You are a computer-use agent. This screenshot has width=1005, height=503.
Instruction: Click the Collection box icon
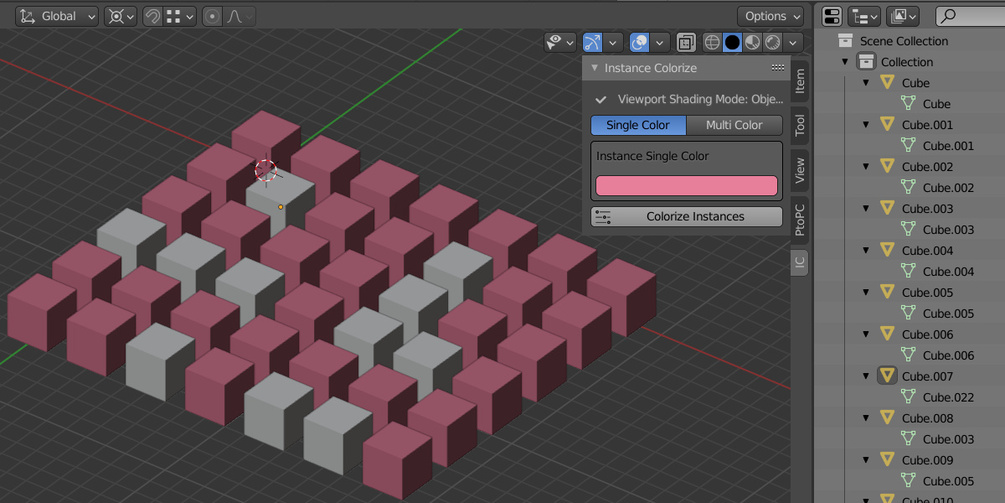pos(866,62)
